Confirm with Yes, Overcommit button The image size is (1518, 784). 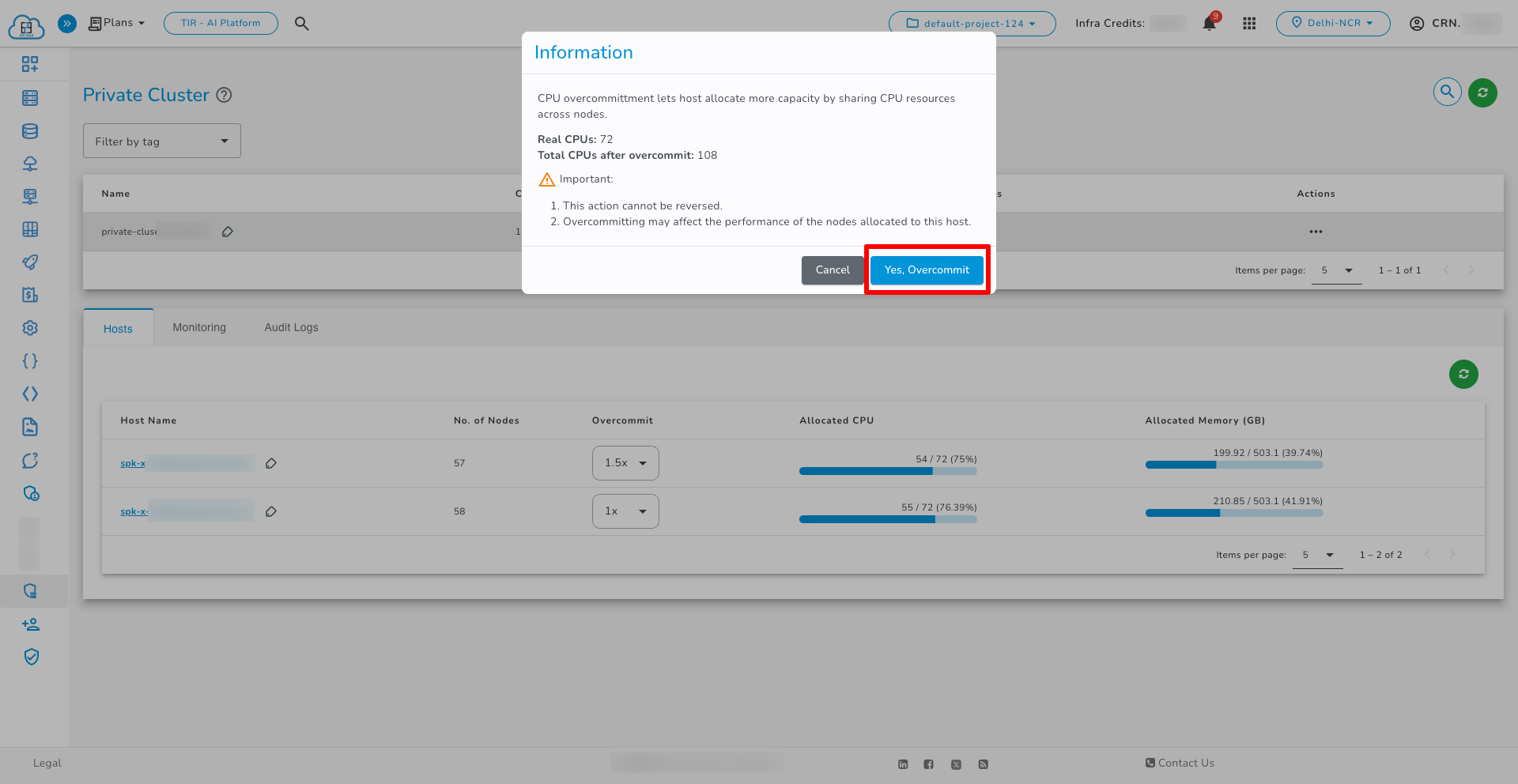pyautogui.click(x=927, y=270)
